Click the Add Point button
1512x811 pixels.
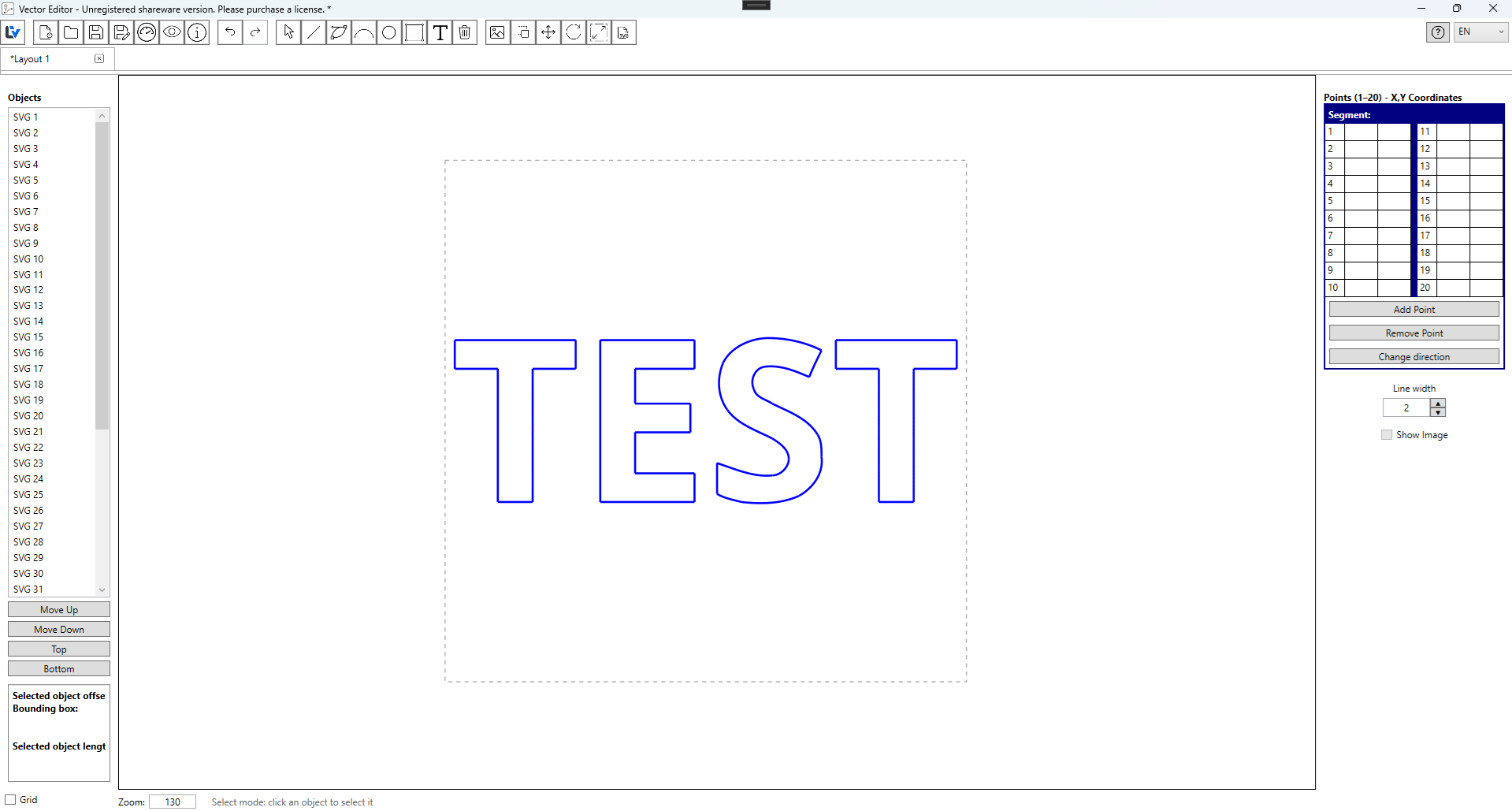[1414, 309]
